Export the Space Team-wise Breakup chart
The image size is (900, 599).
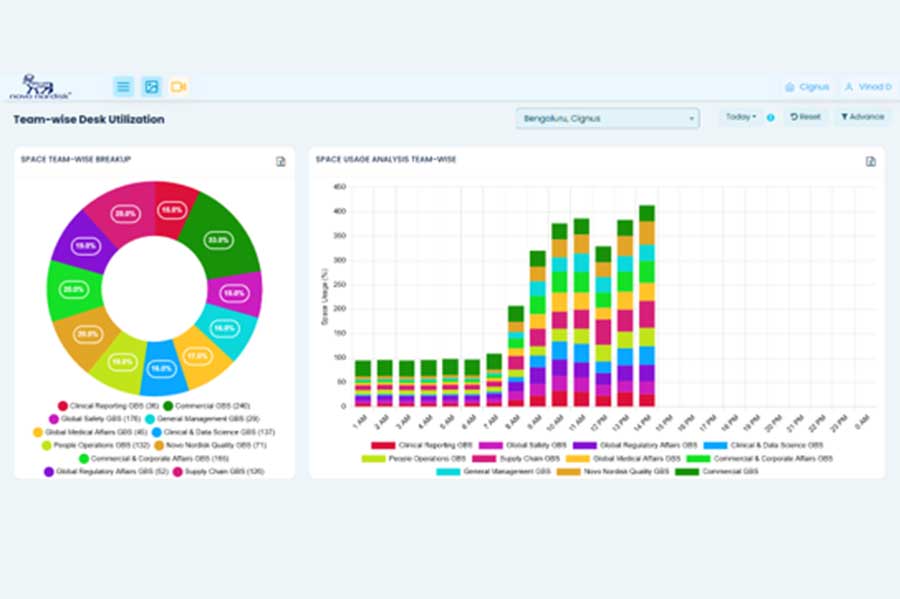click(281, 161)
